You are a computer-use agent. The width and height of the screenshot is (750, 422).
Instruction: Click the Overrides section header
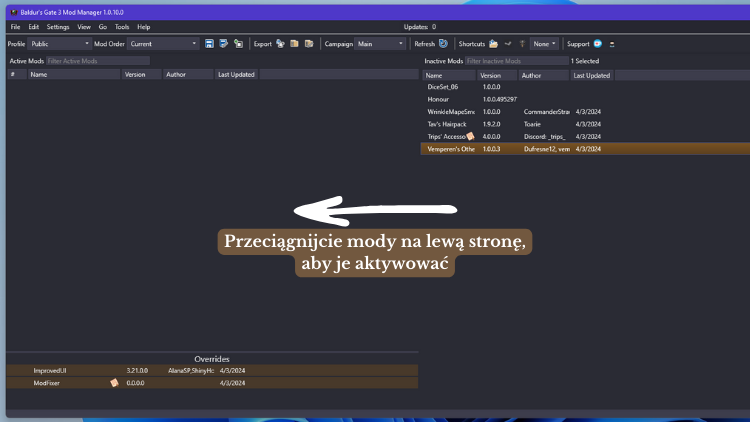[x=212, y=359]
